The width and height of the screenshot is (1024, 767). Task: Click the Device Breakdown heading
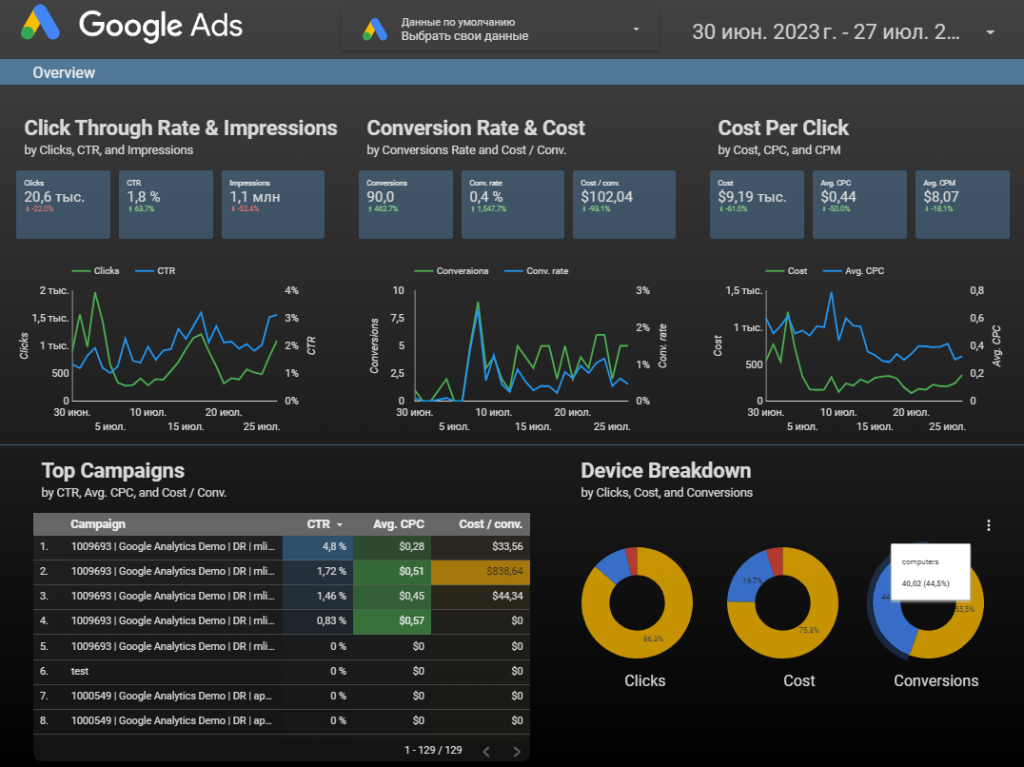coord(665,470)
